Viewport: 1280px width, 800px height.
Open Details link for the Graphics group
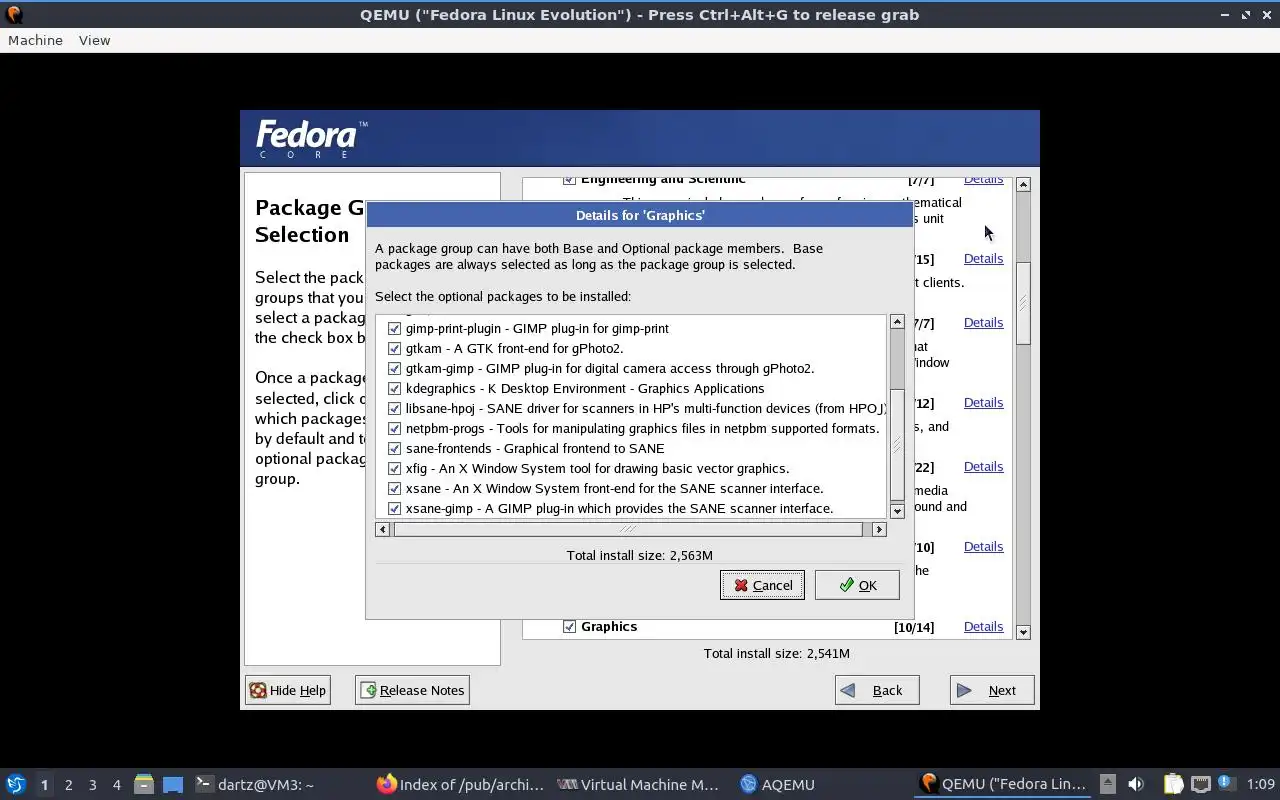coord(983,626)
